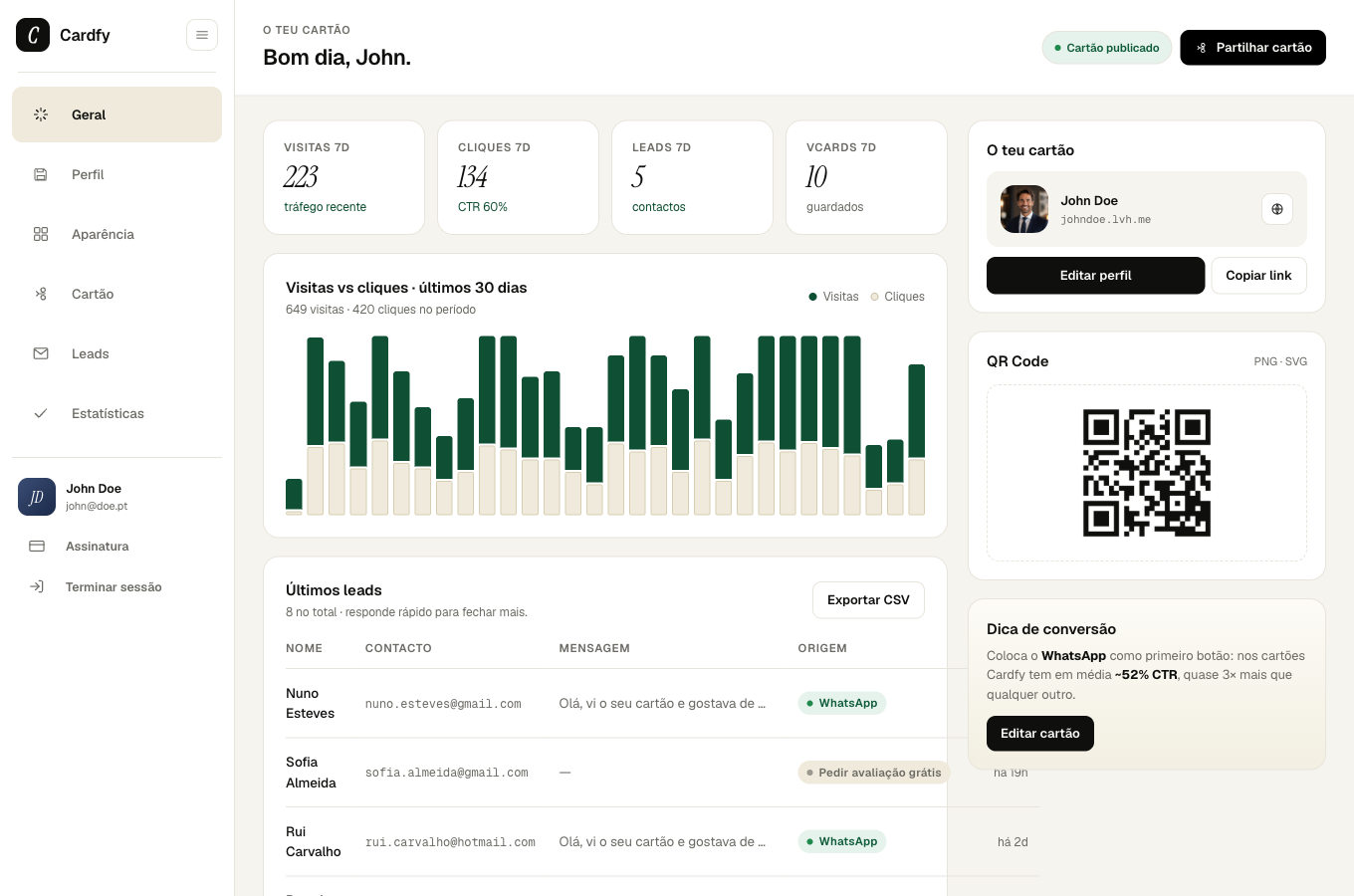Click email sofia.almeida@gmail.com
Image resolution: width=1354 pixels, height=896 pixels.
point(446,773)
